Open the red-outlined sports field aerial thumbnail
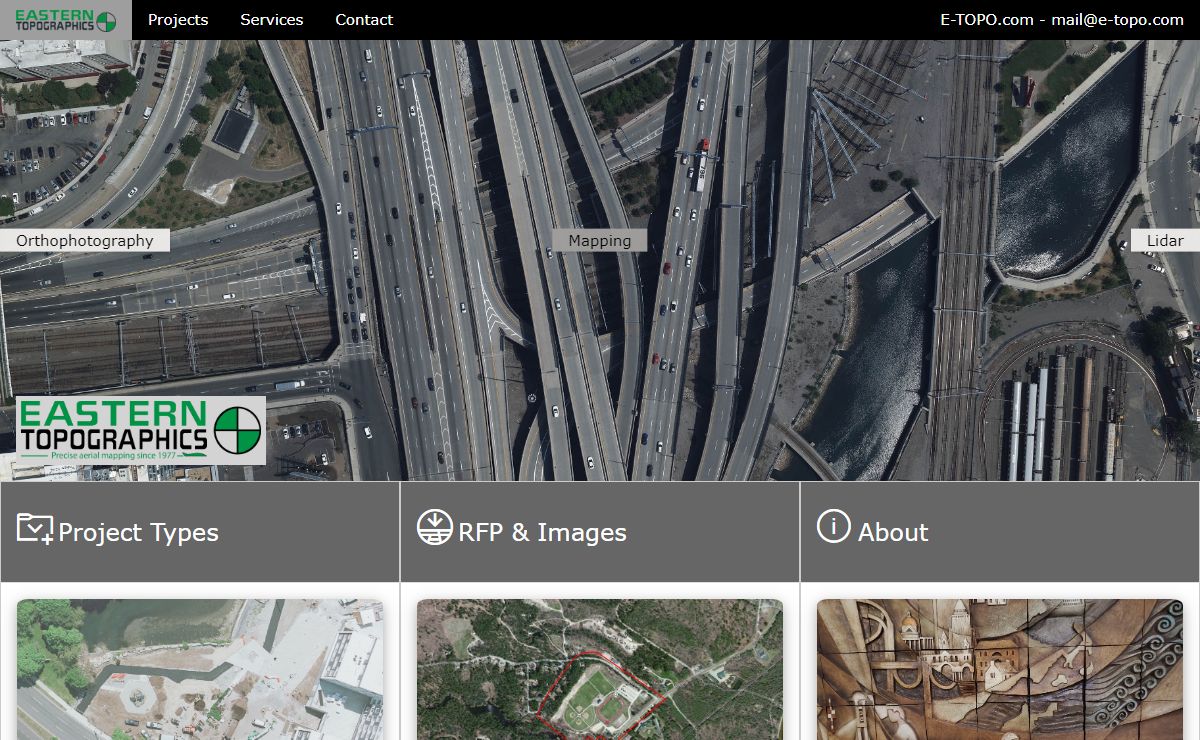Image resolution: width=1200 pixels, height=740 pixels. 600,669
